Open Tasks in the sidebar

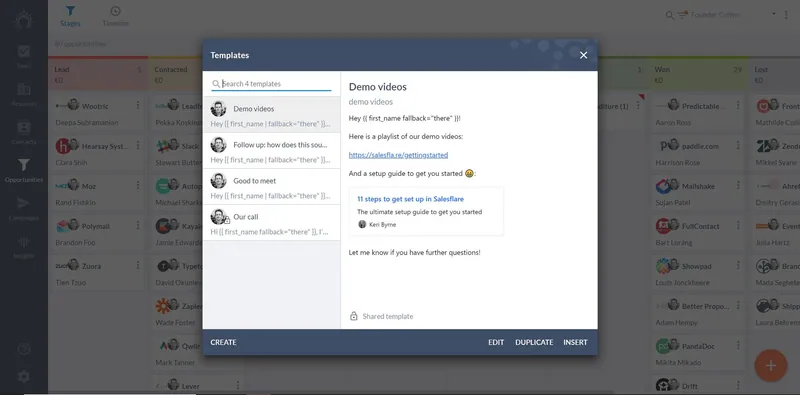[x=23, y=57]
